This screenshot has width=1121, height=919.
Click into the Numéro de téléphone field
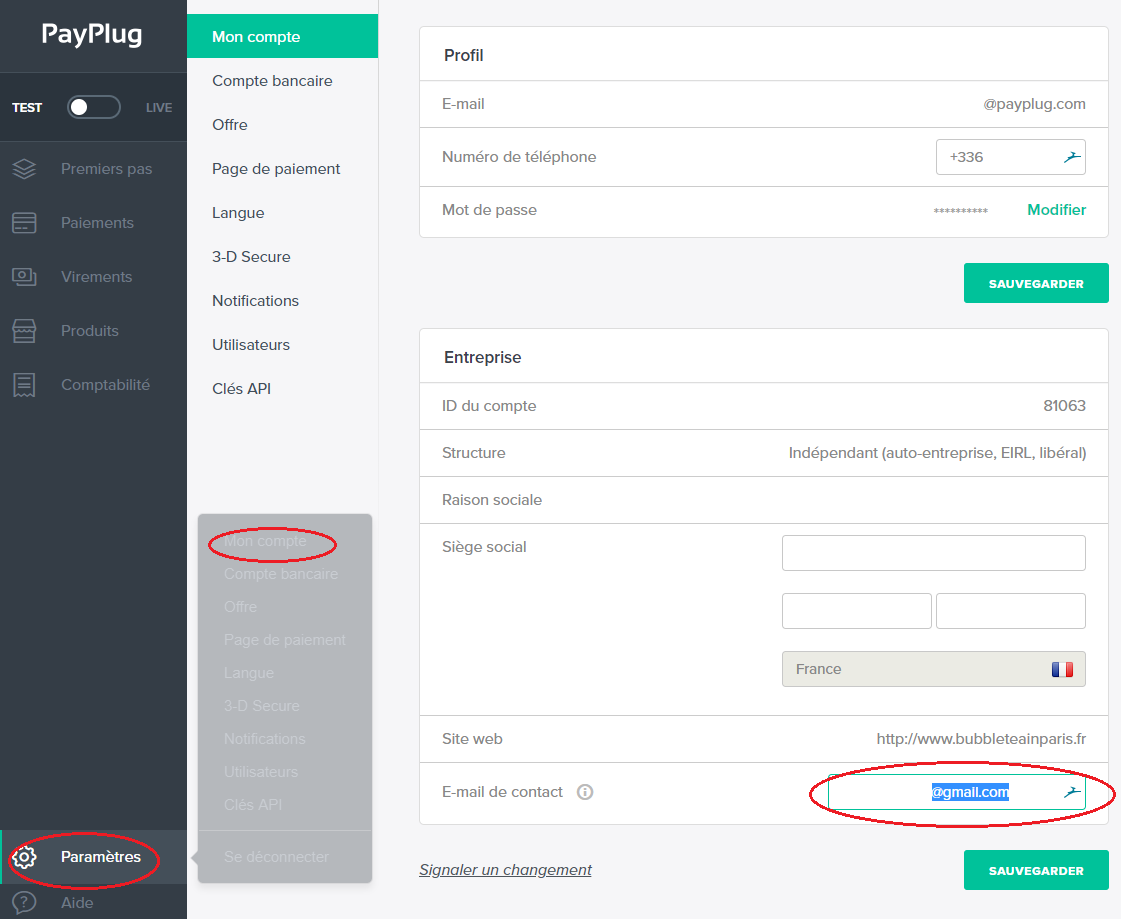pyautogui.click(x=1010, y=157)
